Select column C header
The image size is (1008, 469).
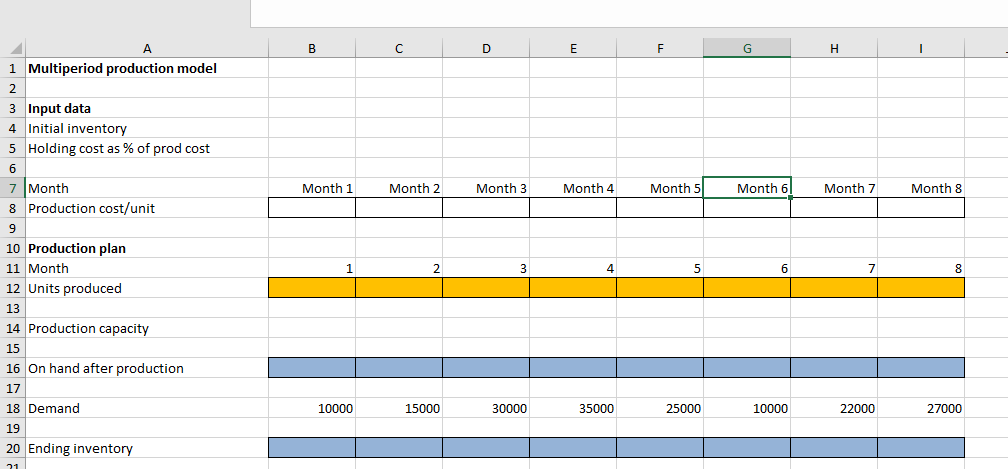399,48
